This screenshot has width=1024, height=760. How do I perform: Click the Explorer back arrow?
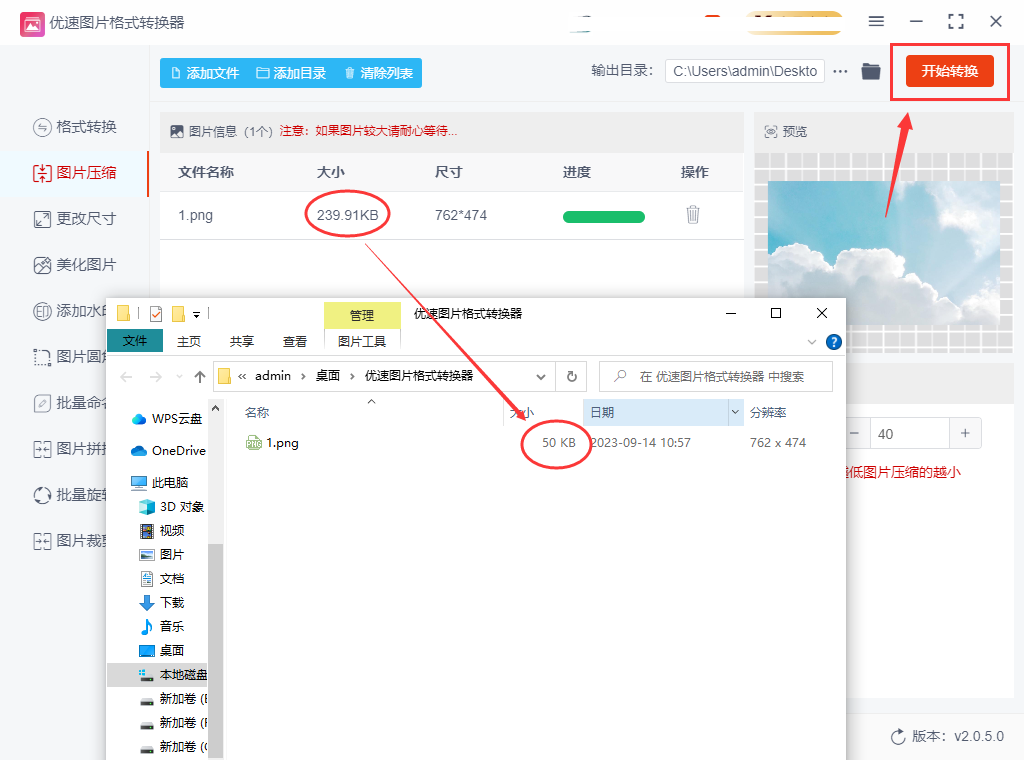pyautogui.click(x=127, y=377)
